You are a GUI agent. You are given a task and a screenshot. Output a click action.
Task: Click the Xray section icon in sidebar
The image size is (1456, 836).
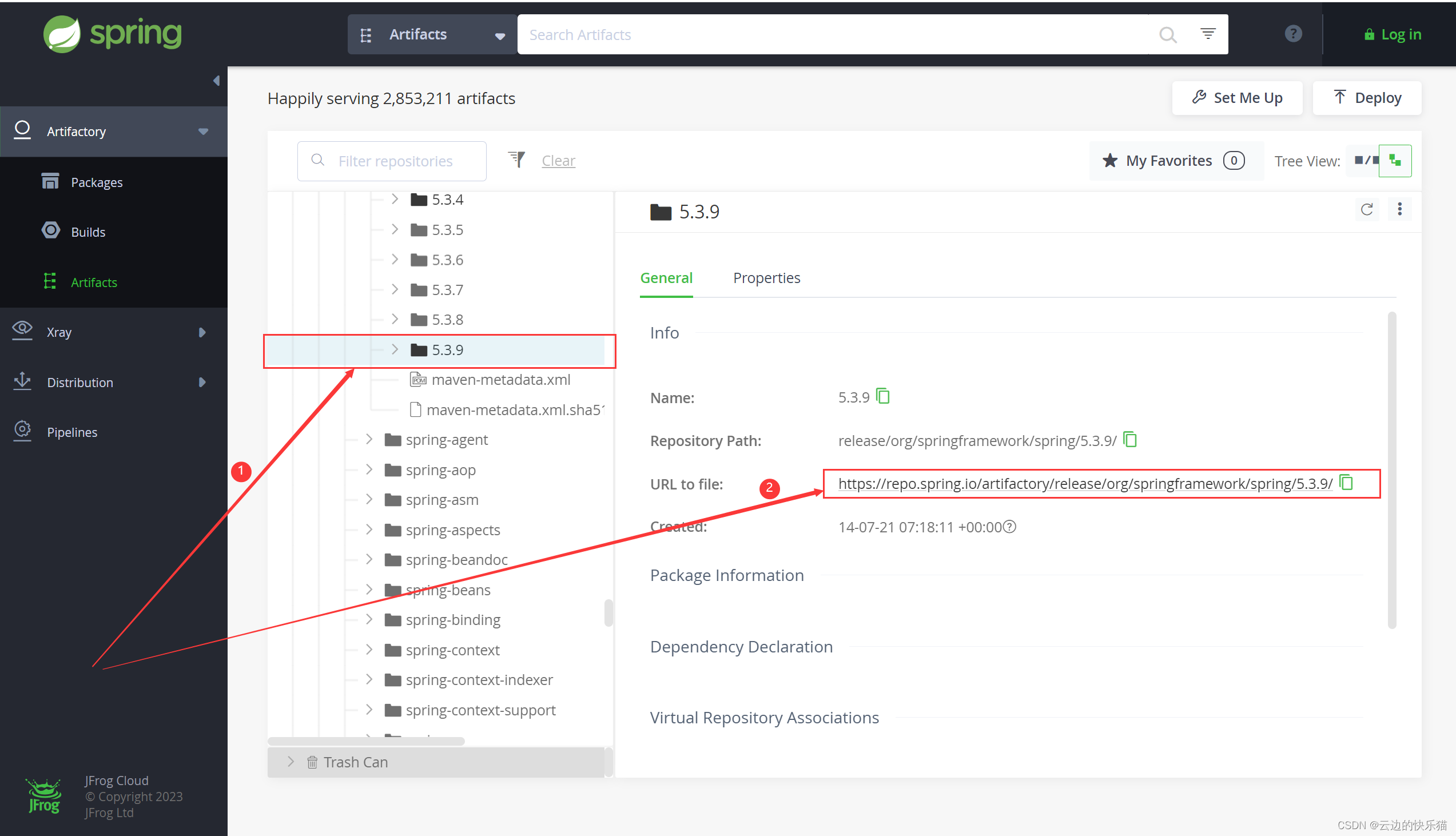22,331
